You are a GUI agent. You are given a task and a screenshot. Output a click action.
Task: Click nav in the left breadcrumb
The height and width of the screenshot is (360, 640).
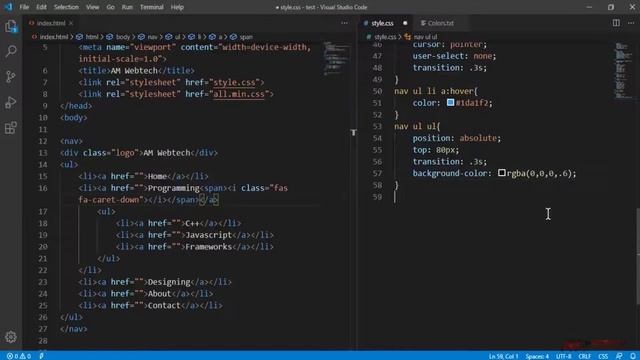pyautogui.click(x=152, y=37)
